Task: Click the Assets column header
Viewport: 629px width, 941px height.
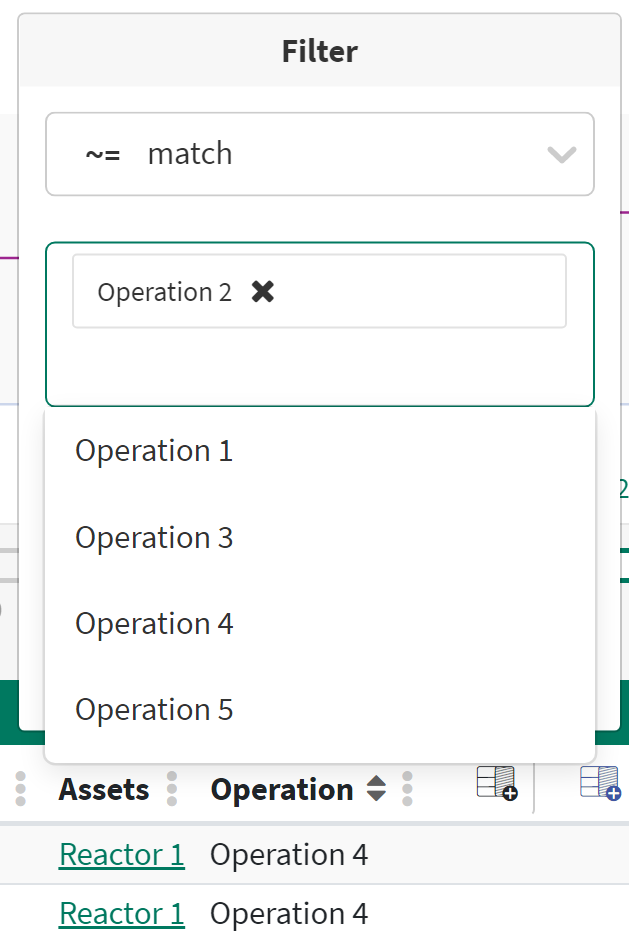Action: 104,789
